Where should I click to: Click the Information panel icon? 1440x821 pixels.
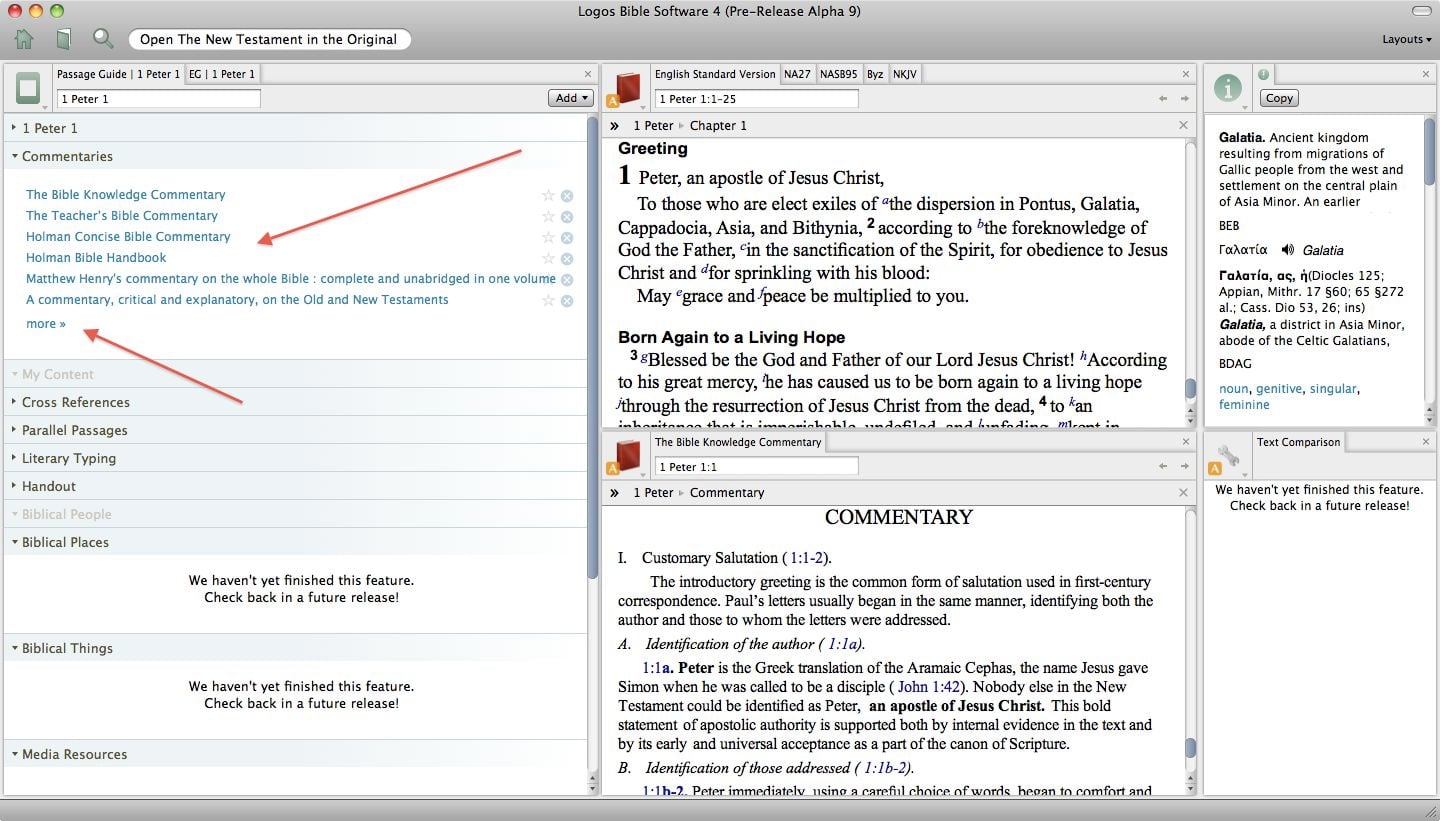[x=1228, y=88]
